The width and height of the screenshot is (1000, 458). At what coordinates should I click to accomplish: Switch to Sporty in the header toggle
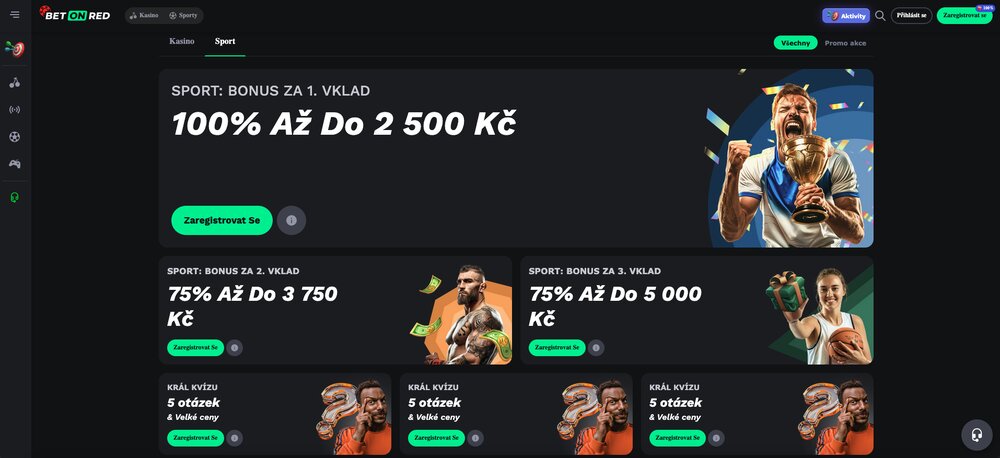184,15
